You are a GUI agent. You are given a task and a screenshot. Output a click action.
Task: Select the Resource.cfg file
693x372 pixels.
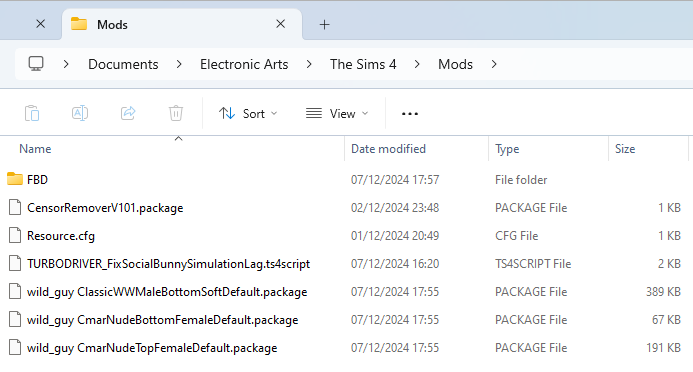tap(61, 236)
